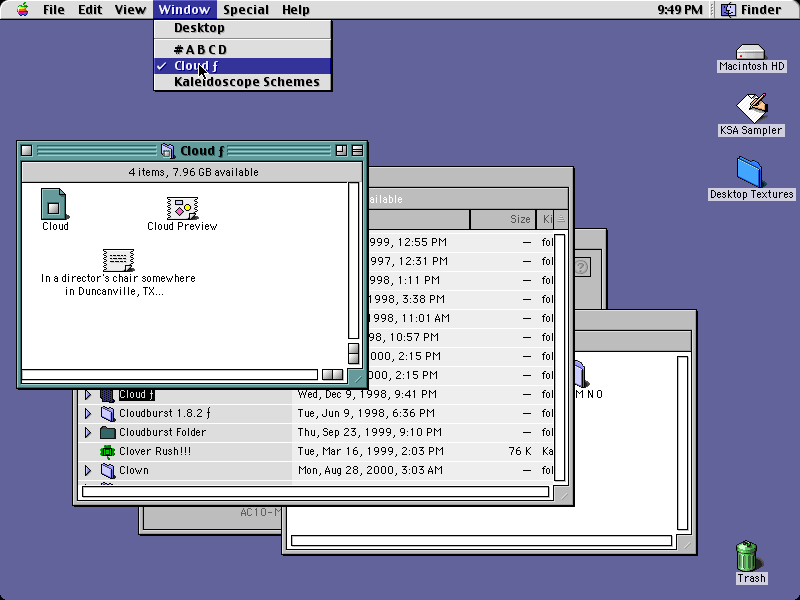The width and height of the screenshot is (800, 600).
Task: Sort the list by the Size column header
Action: [x=503, y=219]
